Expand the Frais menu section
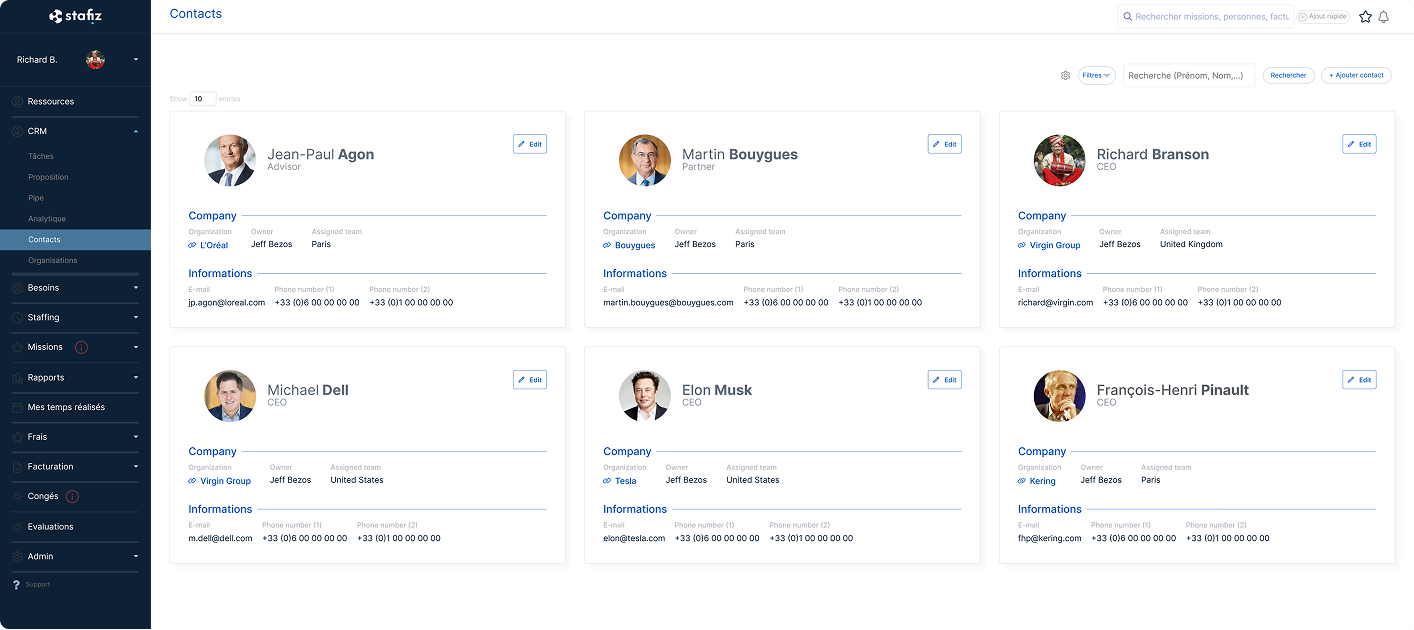This screenshot has height=630, width=1414. [x=136, y=437]
